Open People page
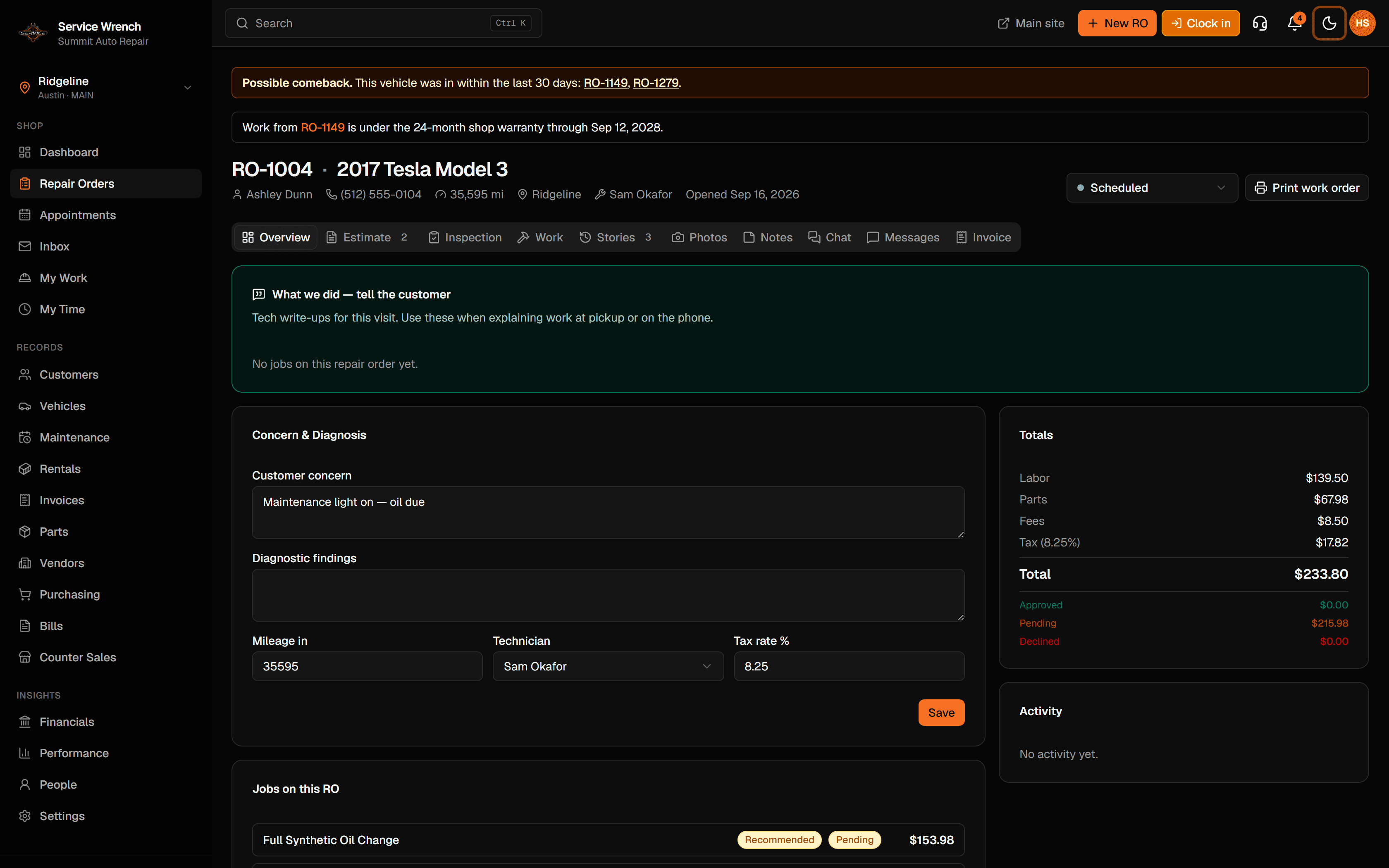The image size is (1389, 868). (105, 785)
